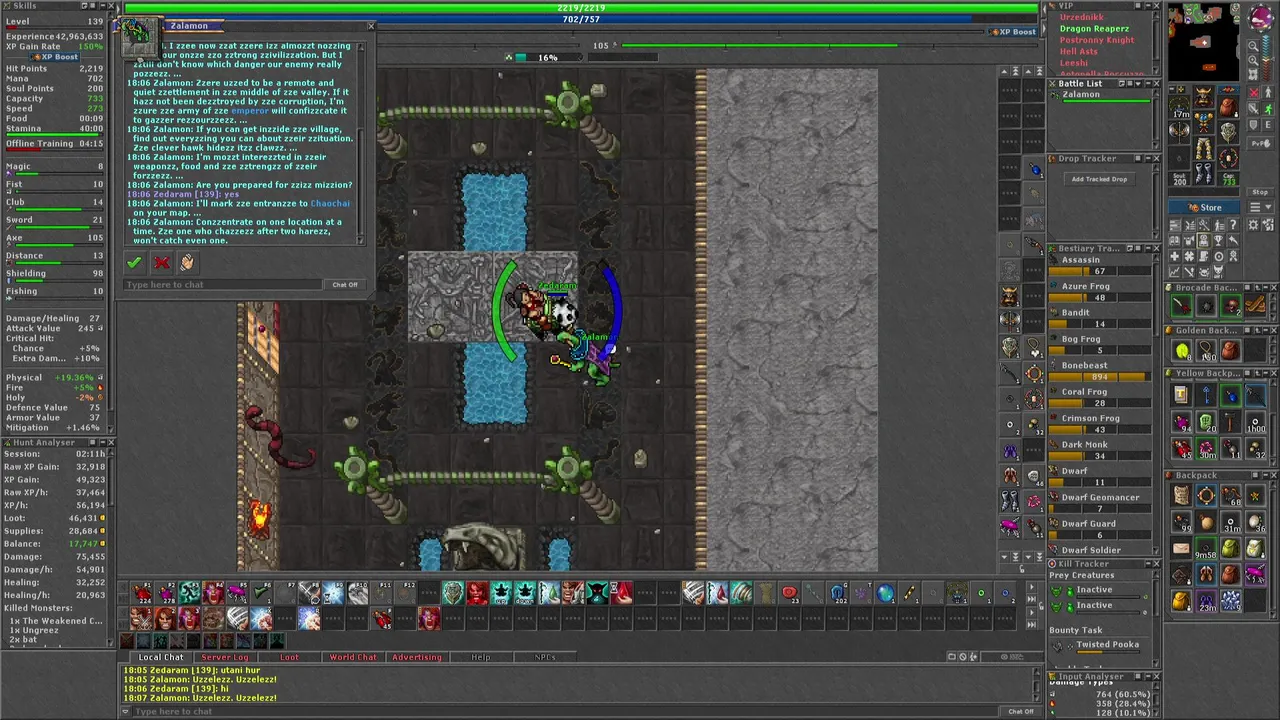
Task: Open the gear settings icon
Action: (1253, 224)
